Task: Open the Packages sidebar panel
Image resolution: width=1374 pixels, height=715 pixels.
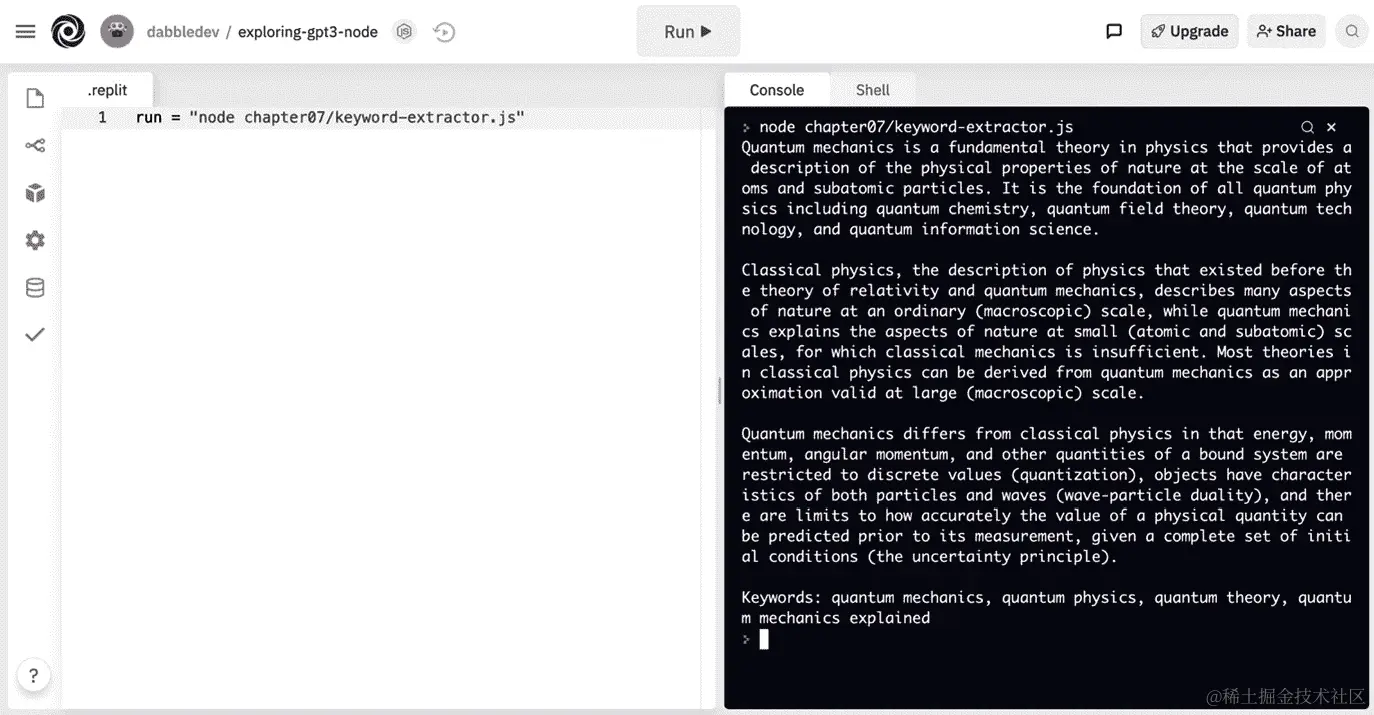Action: point(34,192)
